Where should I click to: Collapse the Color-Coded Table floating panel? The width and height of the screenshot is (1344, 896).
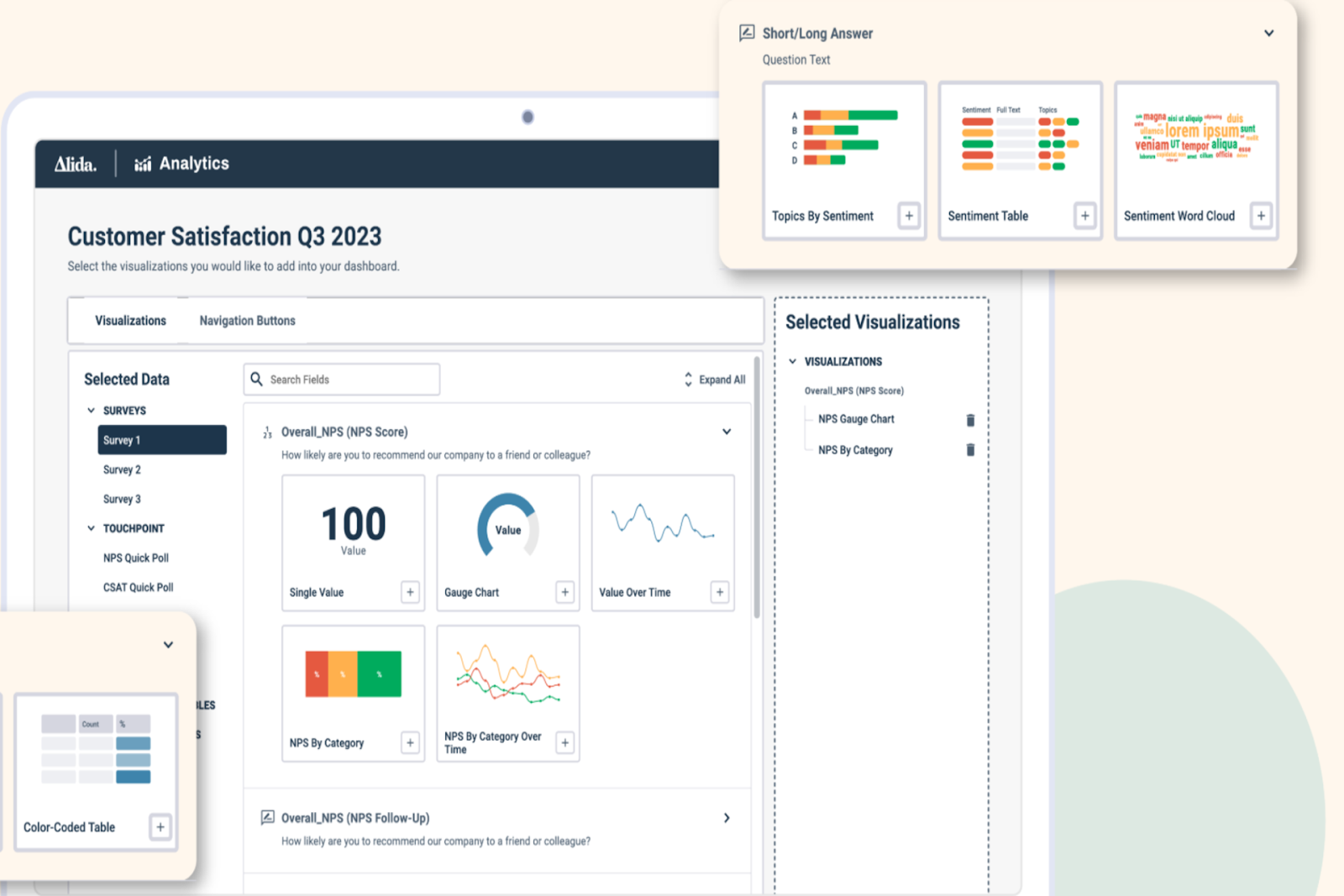click(x=168, y=645)
